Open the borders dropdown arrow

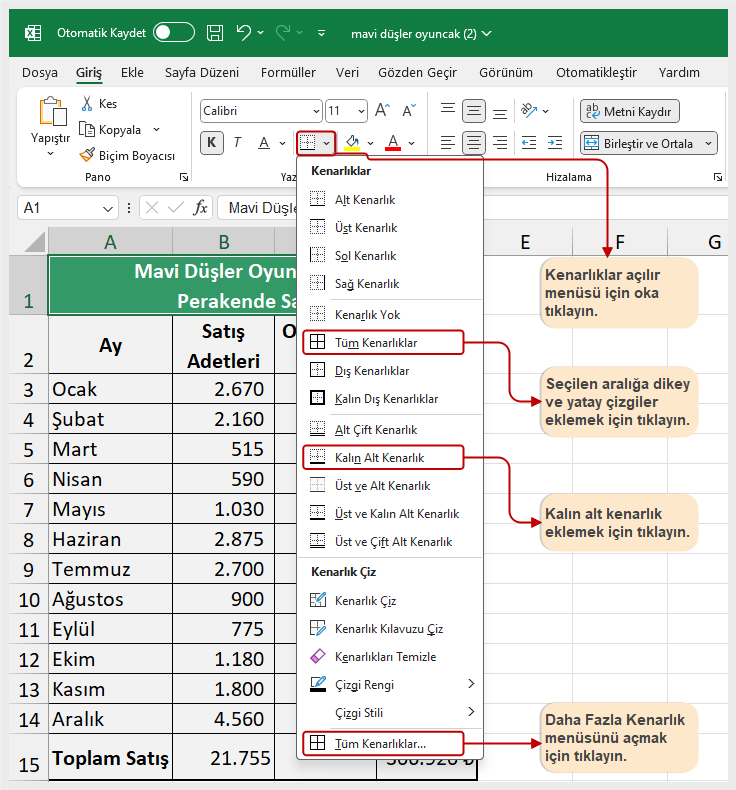326,143
